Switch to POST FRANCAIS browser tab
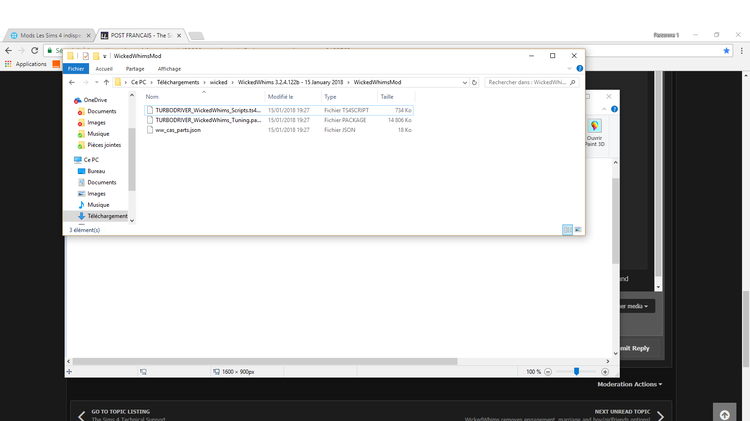This screenshot has width=750, height=421. pyautogui.click(x=140, y=35)
